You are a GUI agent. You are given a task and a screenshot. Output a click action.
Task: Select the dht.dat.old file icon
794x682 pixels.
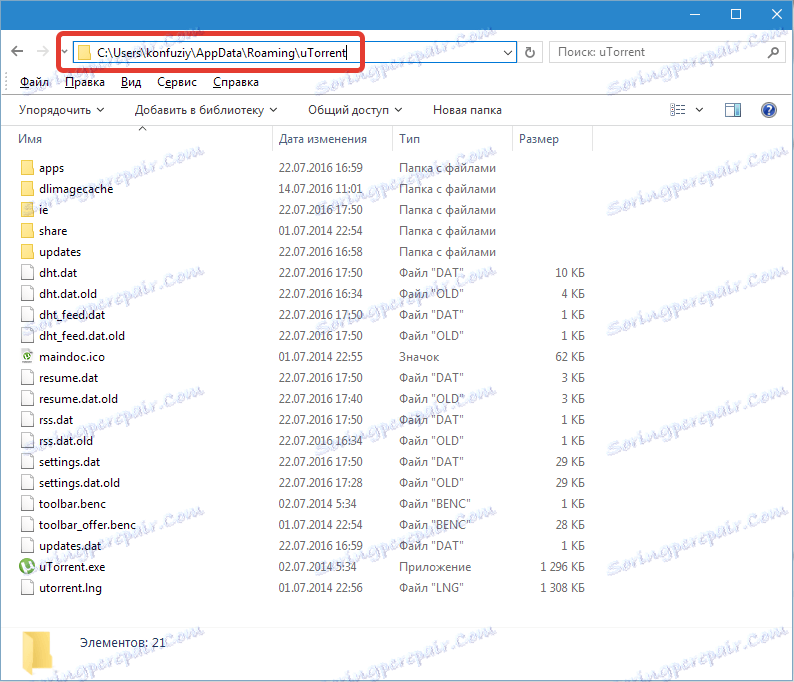click(x=27, y=294)
